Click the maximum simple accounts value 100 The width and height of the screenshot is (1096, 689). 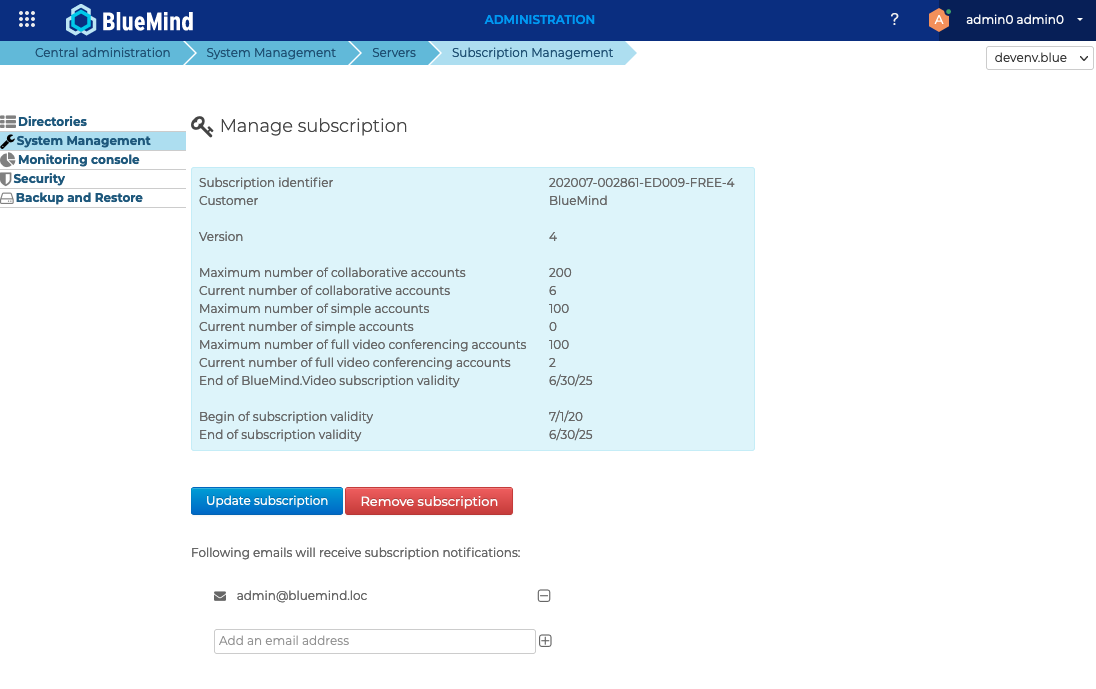[559, 309]
